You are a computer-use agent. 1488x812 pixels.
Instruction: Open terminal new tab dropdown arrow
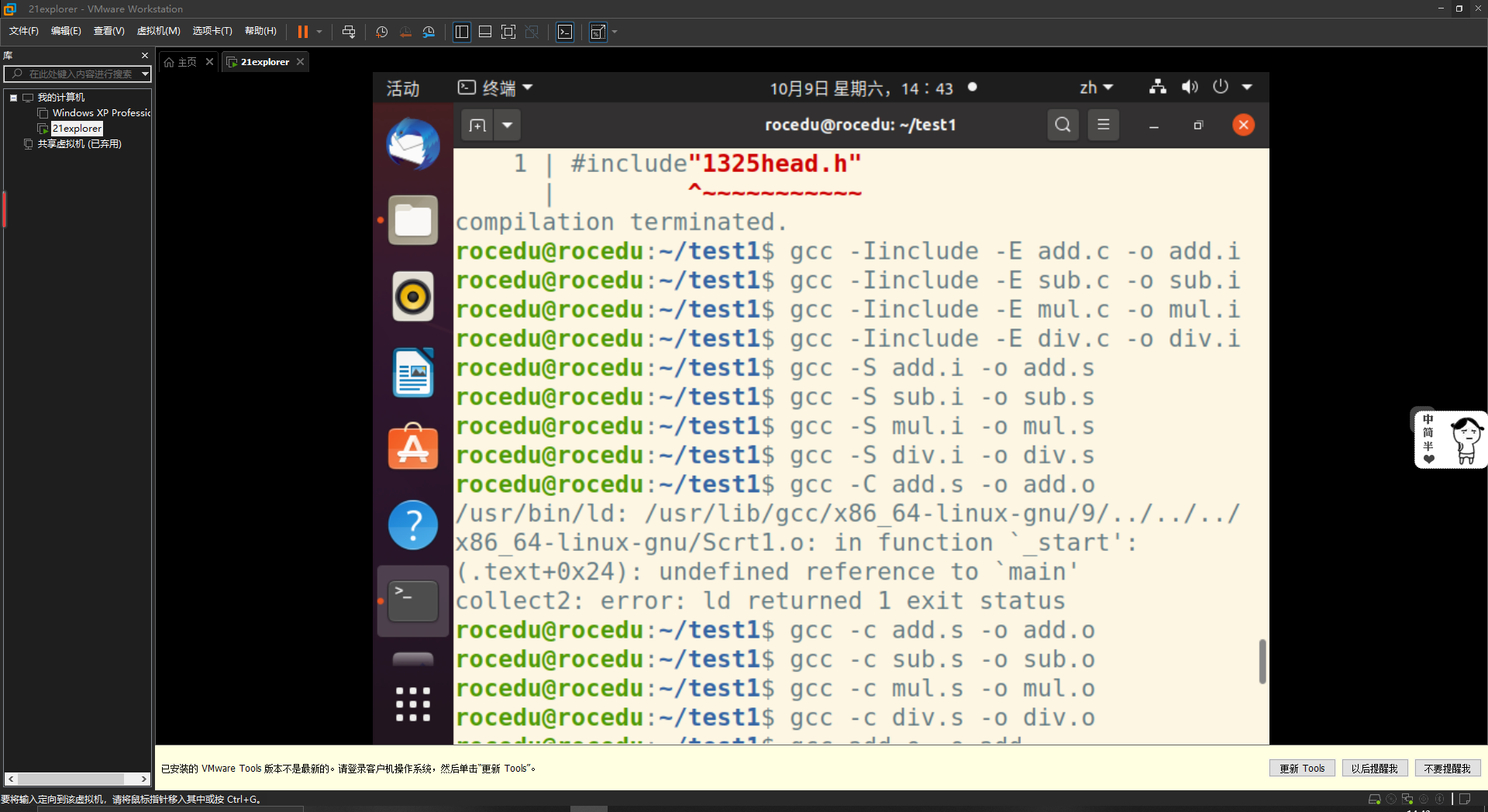[x=508, y=125]
